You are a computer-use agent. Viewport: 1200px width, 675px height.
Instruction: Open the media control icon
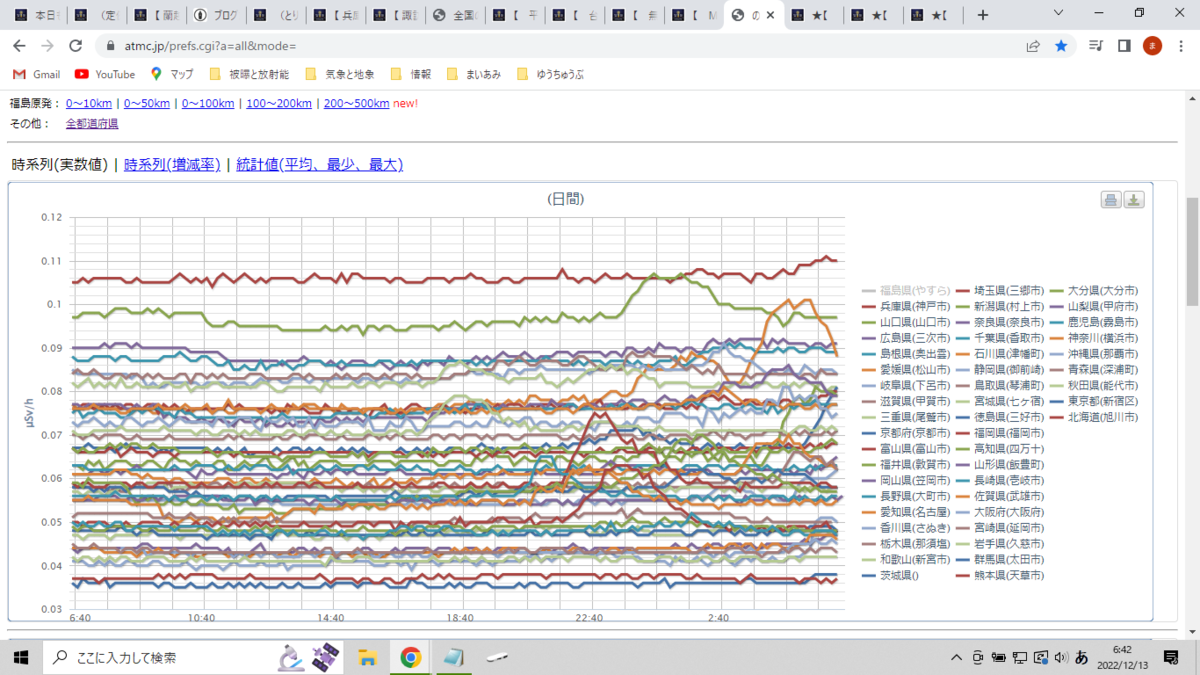pyautogui.click(x=1097, y=46)
